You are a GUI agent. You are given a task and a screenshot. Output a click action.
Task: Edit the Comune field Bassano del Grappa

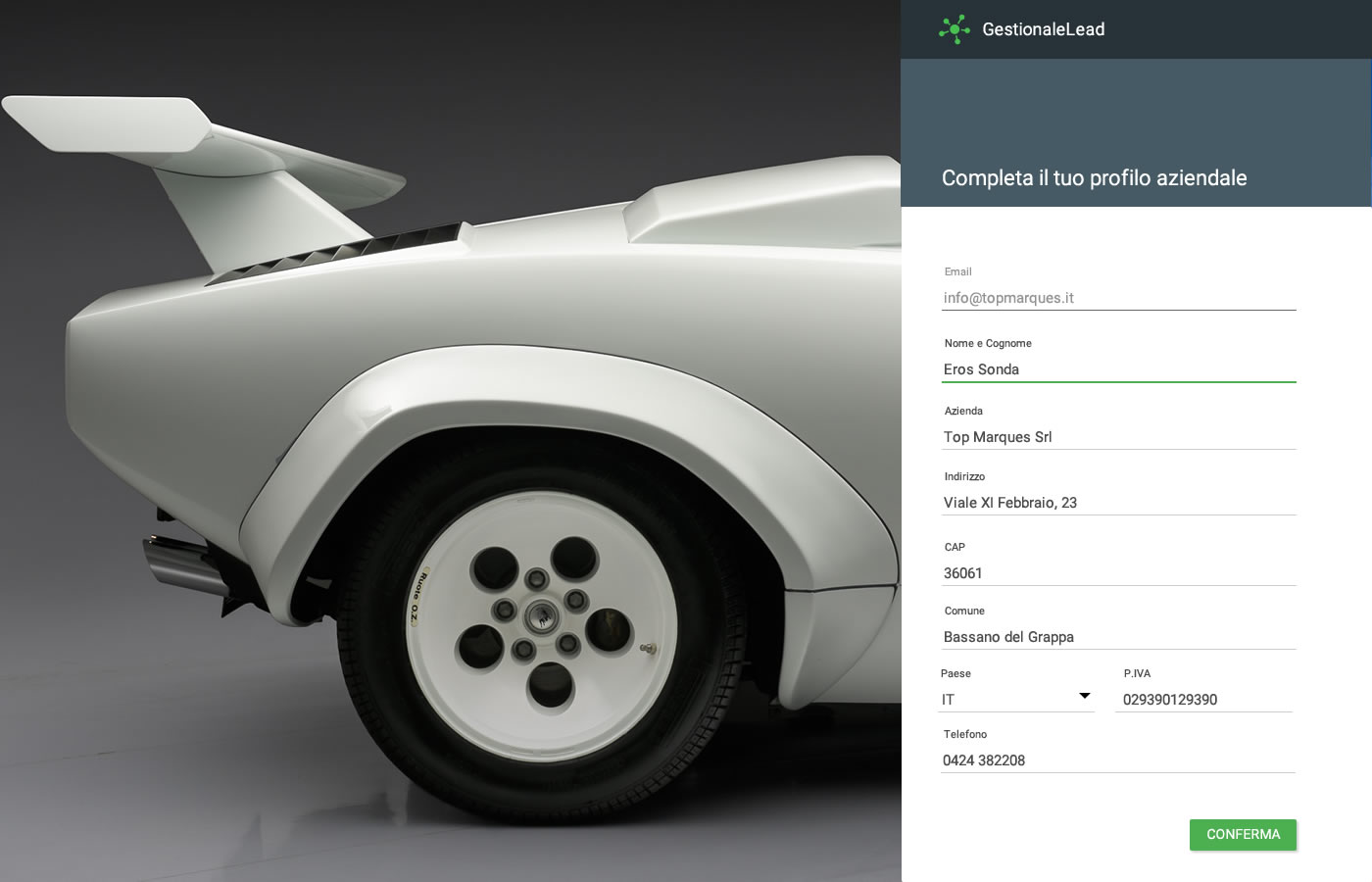[1118, 637]
